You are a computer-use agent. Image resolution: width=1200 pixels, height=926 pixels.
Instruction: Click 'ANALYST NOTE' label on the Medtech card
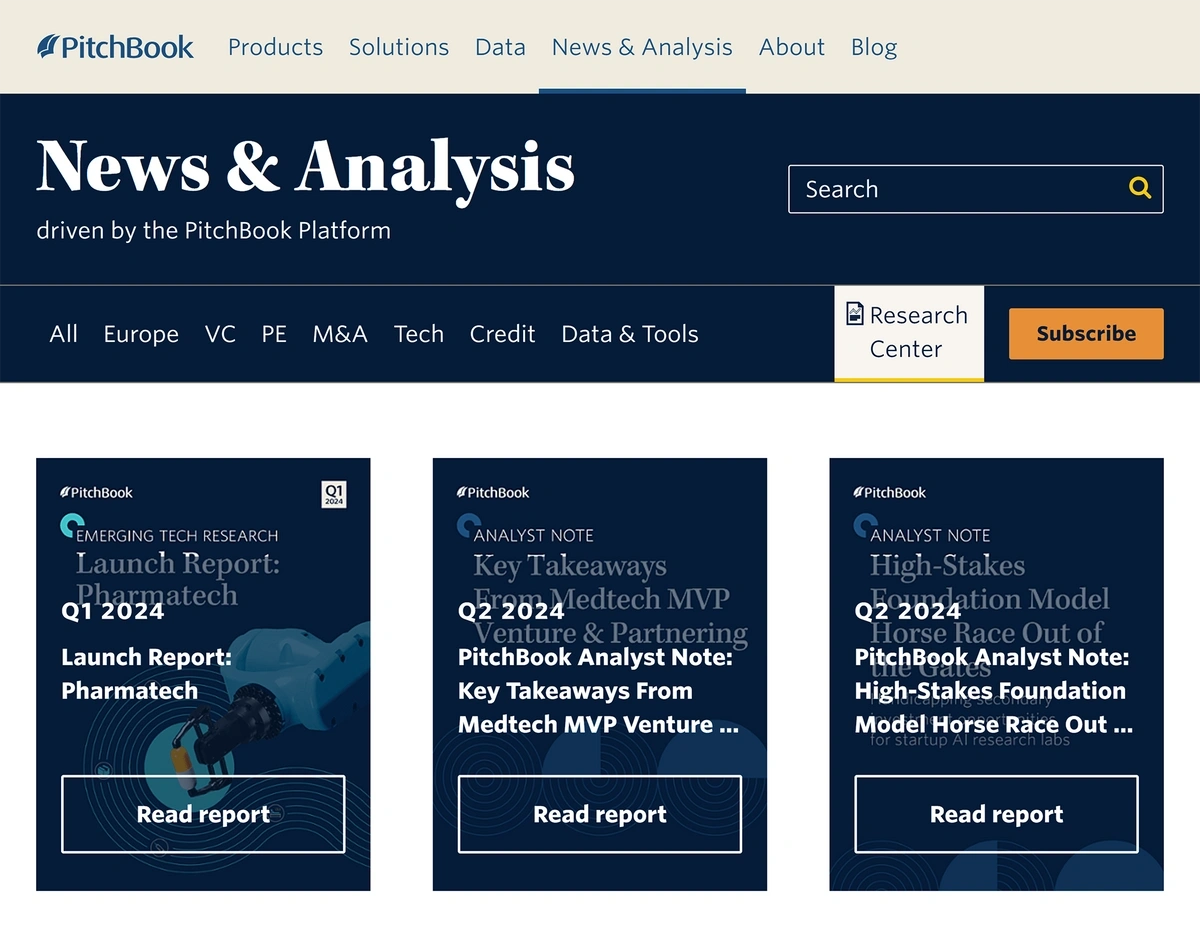pyautogui.click(x=534, y=536)
